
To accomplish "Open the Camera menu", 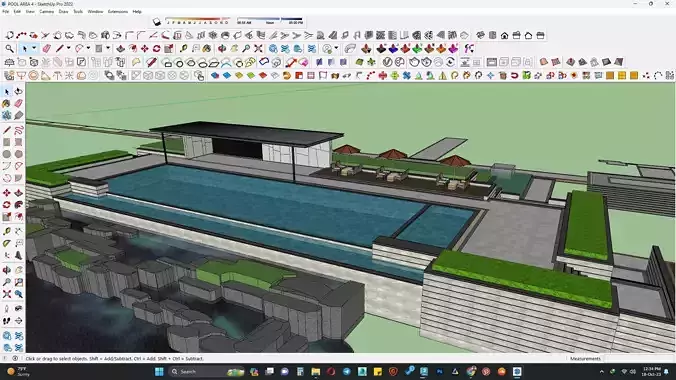I will click(x=47, y=12).
